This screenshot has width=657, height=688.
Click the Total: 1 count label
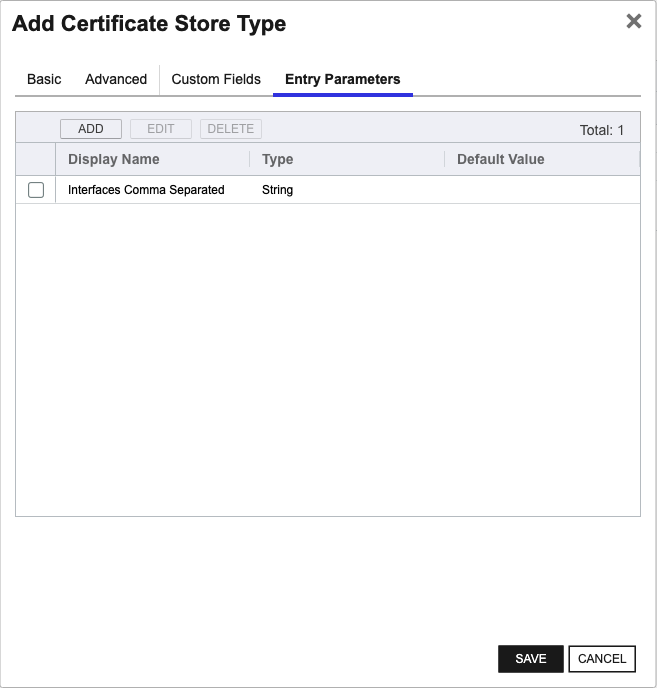602,130
